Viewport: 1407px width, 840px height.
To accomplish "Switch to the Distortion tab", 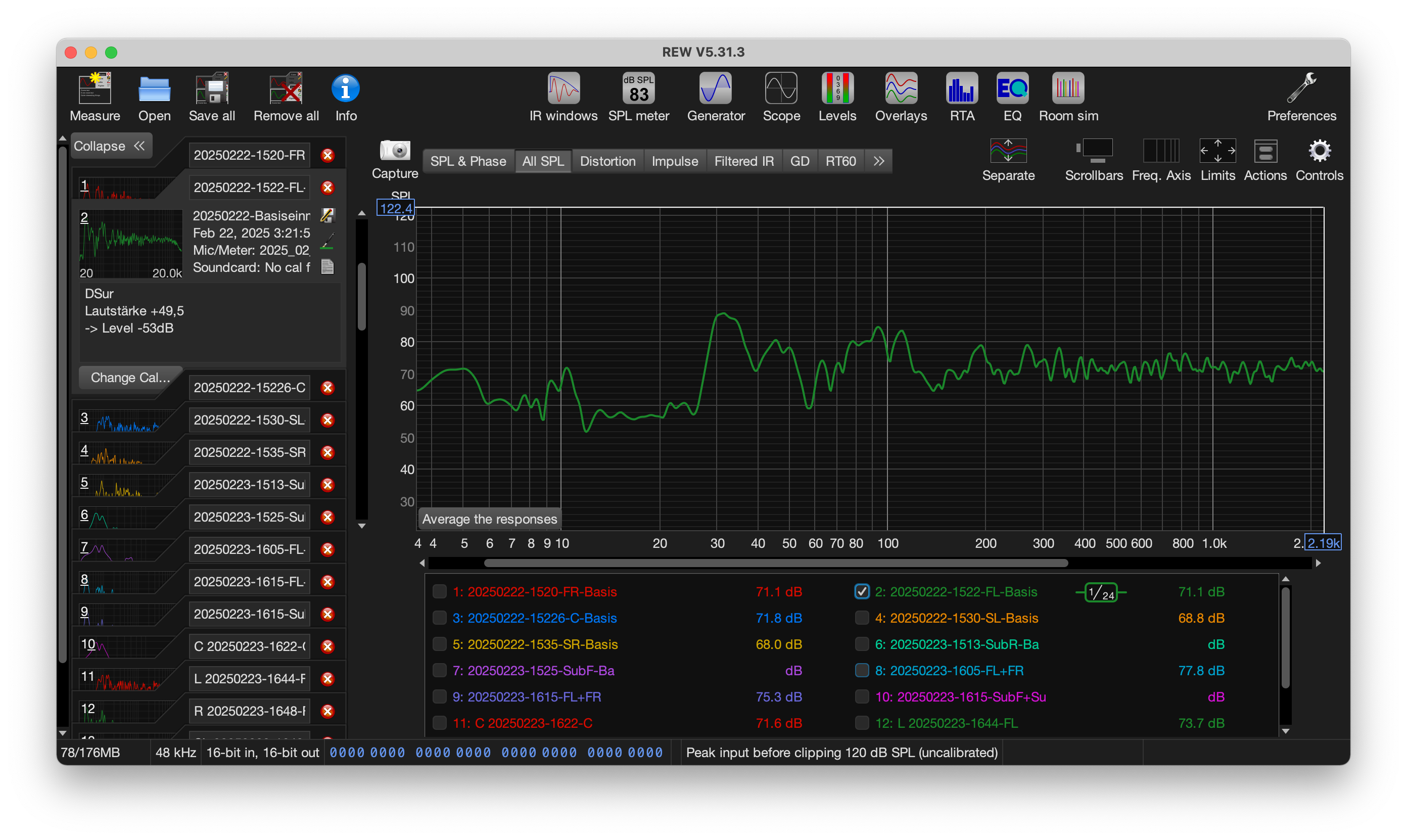I will (x=607, y=161).
